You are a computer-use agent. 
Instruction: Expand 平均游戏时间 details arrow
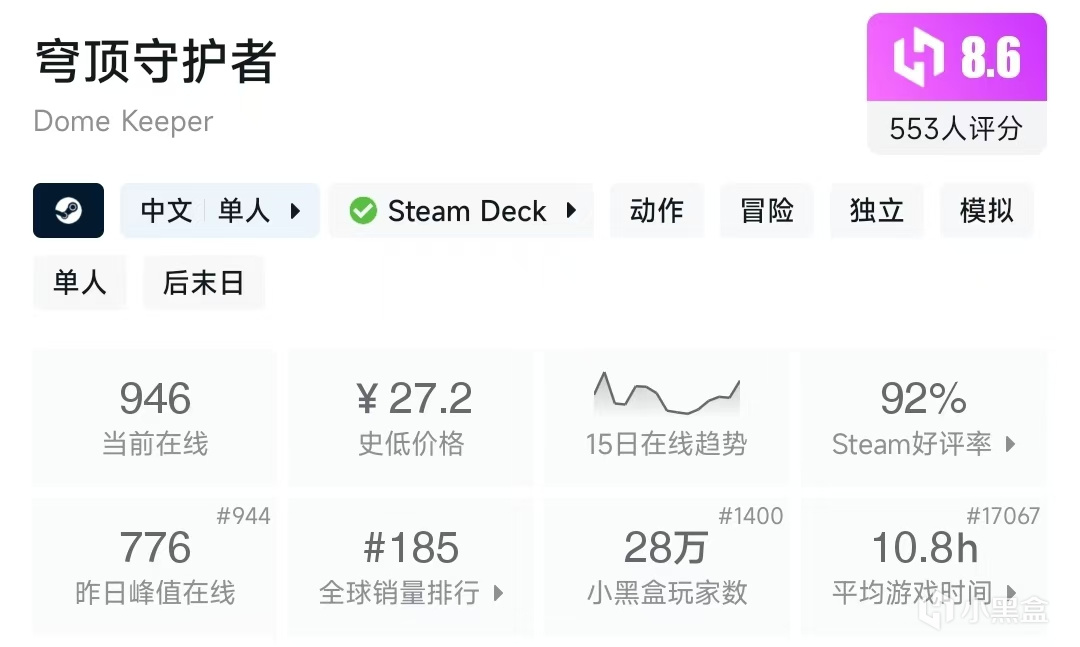[1010, 593]
